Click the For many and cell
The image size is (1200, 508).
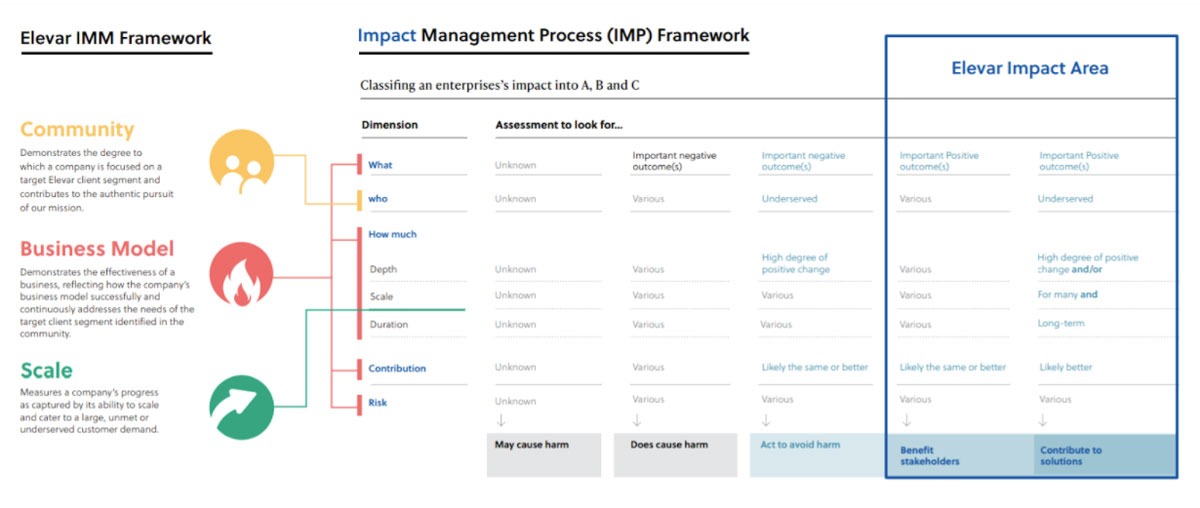click(1067, 295)
